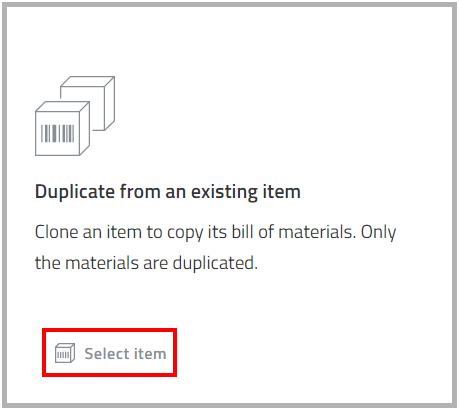
Task: Click the front box with barcode in illustration
Action: tap(62, 128)
